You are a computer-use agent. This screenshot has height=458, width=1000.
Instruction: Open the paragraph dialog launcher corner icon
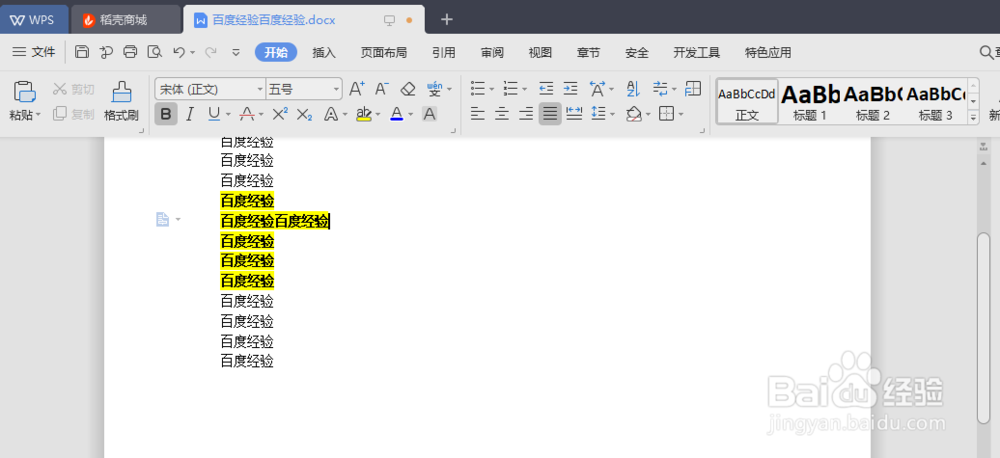coord(703,131)
